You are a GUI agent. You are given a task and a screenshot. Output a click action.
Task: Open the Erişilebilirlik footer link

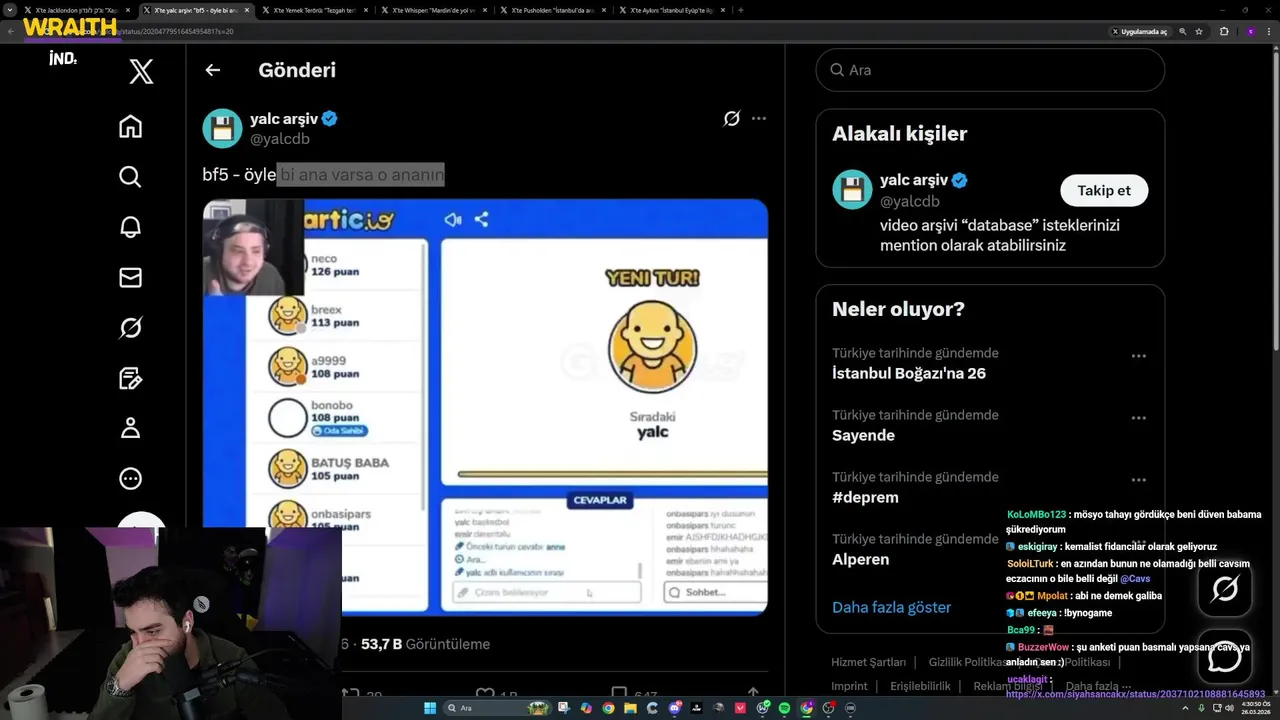[920, 686]
